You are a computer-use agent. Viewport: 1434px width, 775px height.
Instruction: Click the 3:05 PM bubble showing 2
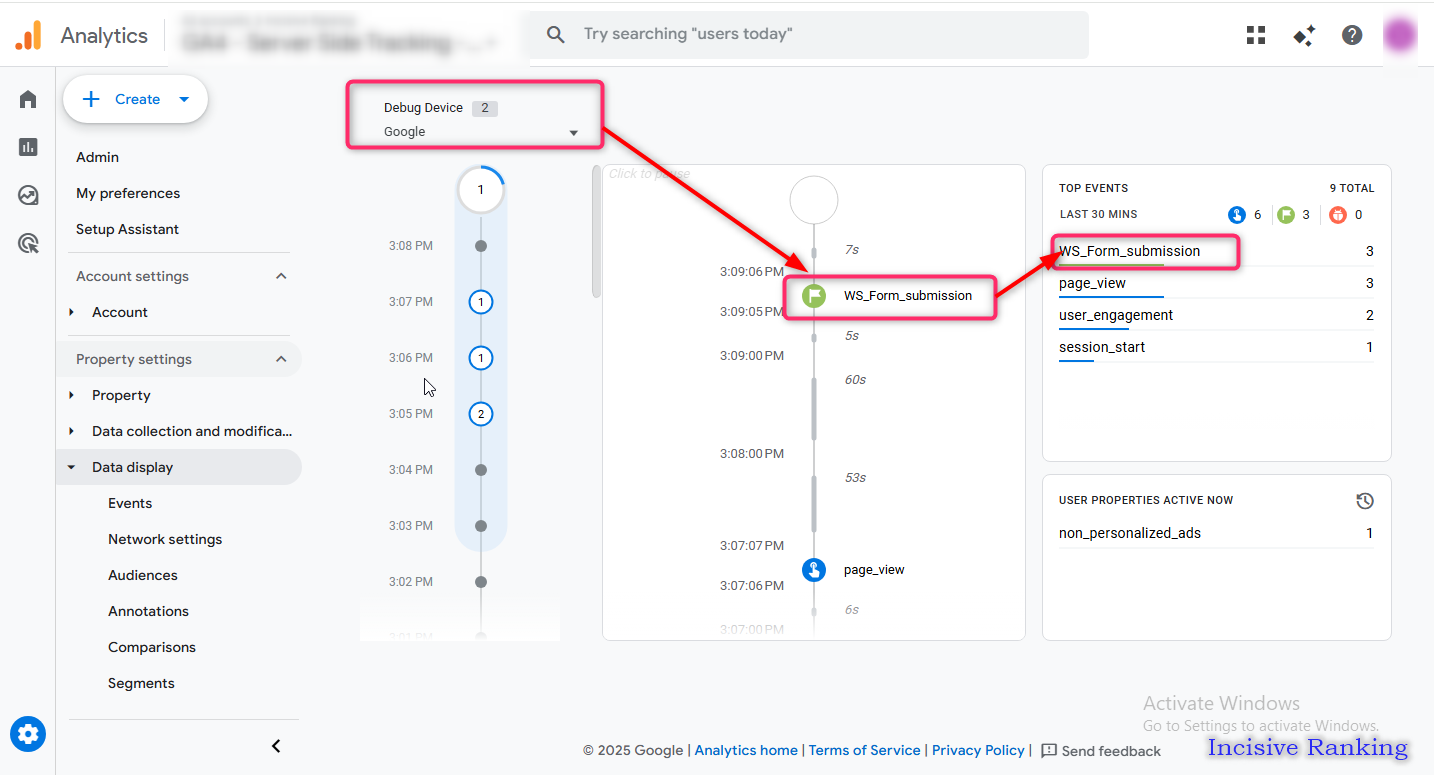tap(481, 414)
